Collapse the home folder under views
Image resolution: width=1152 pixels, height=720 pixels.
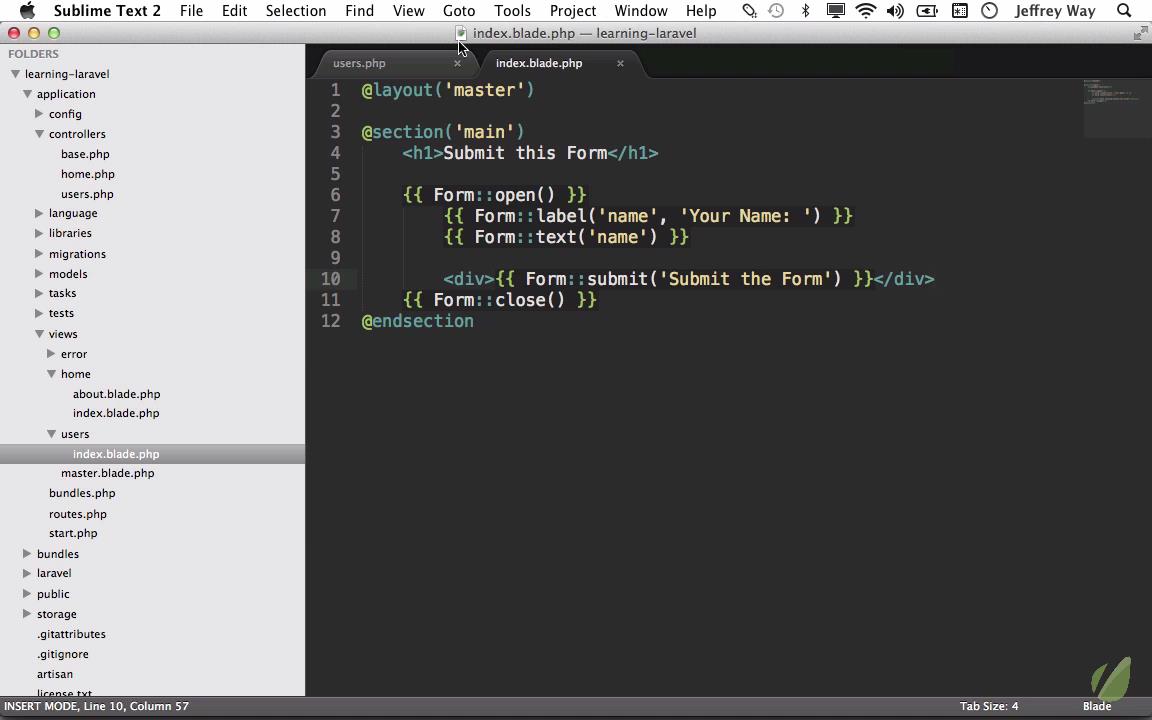pyautogui.click(x=51, y=374)
